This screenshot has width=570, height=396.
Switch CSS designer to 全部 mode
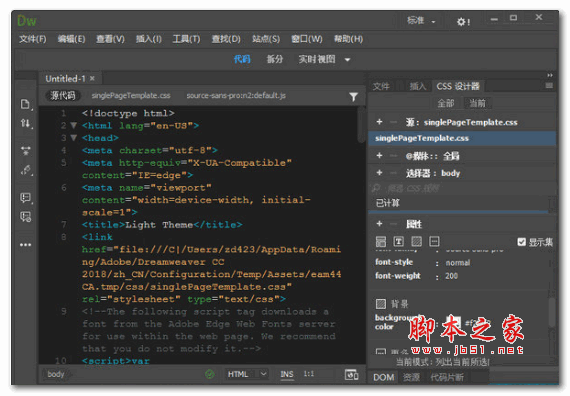click(446, 104)
